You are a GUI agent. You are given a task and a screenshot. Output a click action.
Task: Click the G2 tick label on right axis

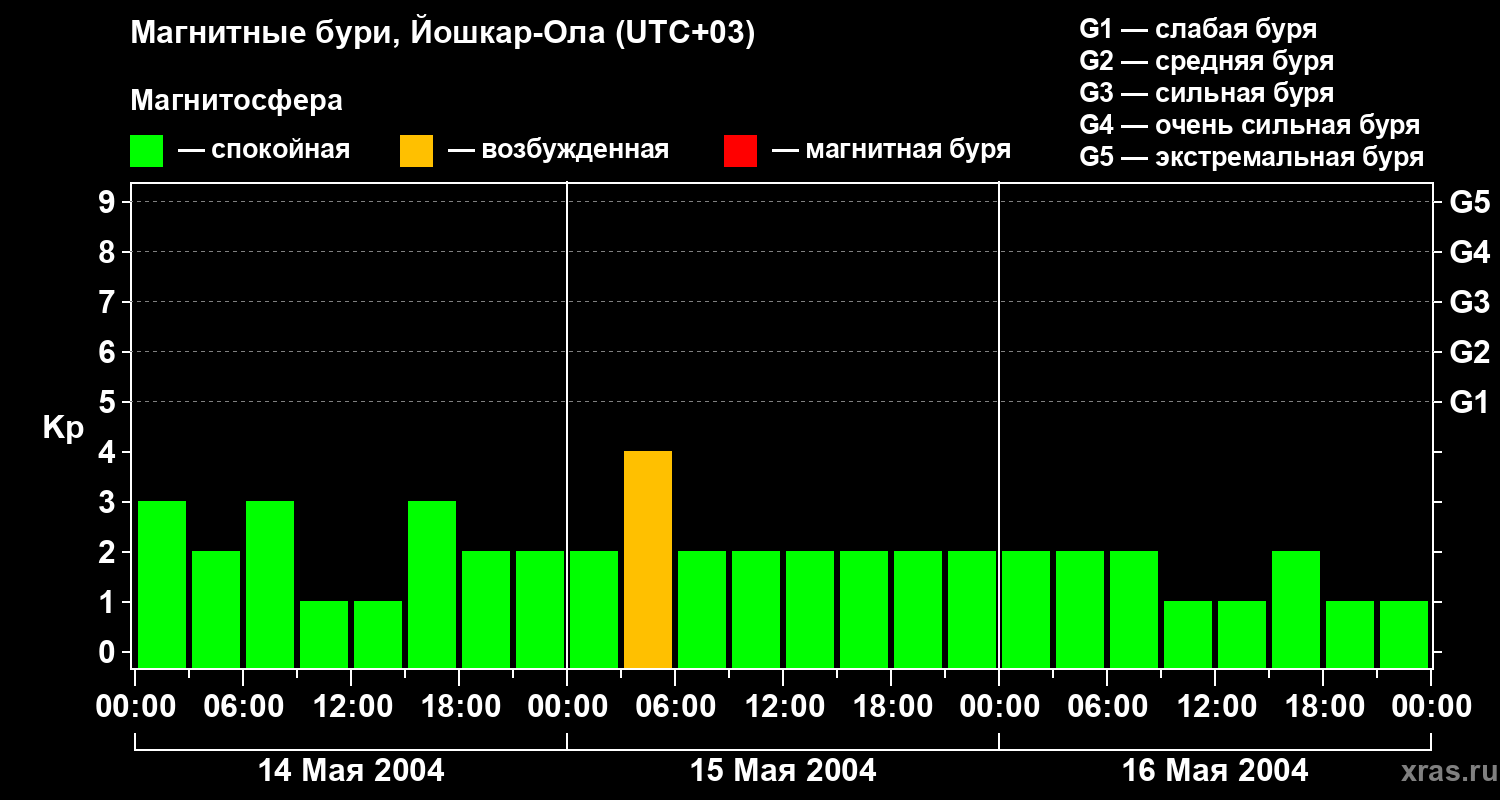pyautogui.click(x=1469, y=352)
